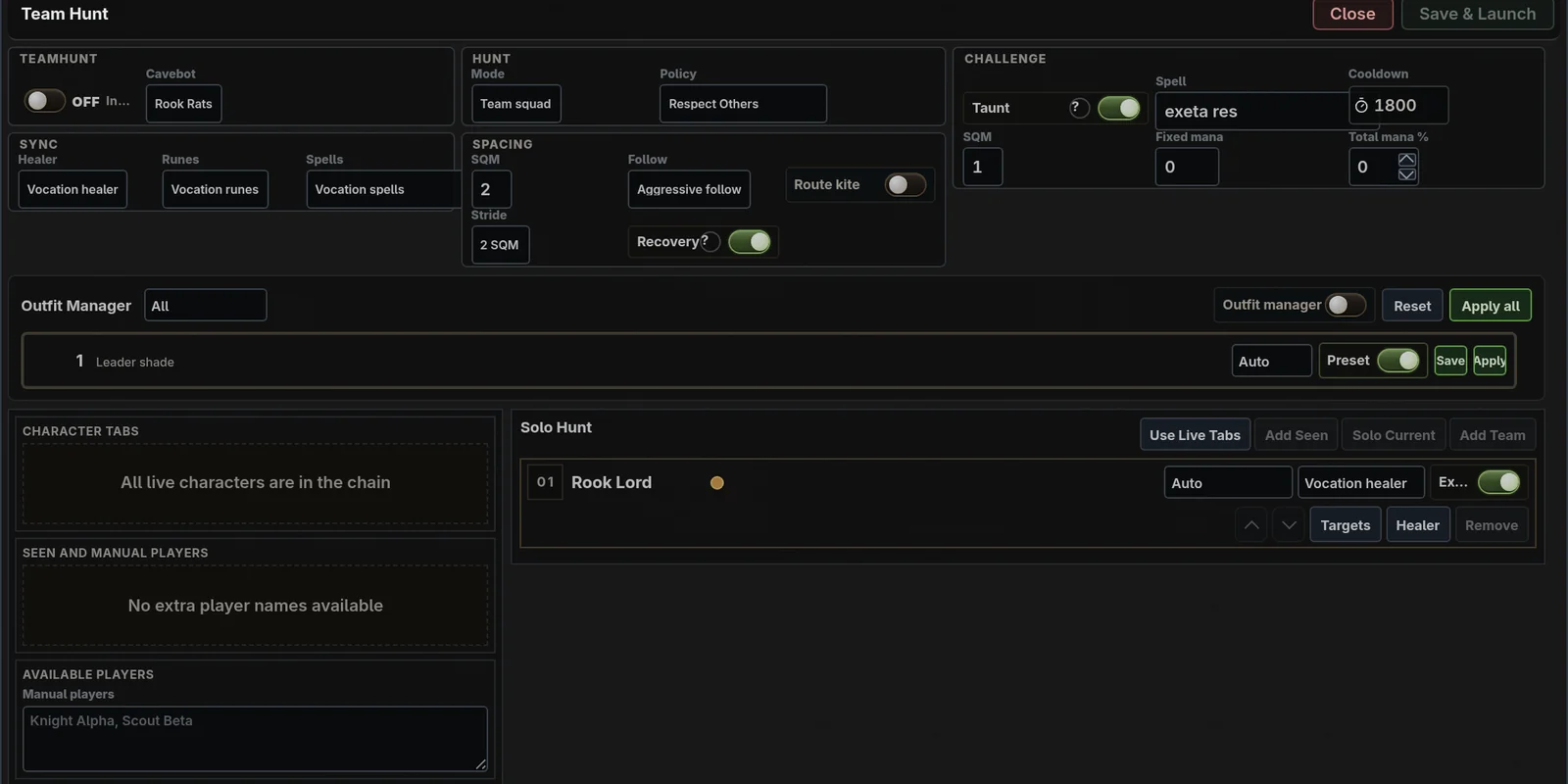Open the Vocation spells dropdown
Viewport: 1568px width, 784px height.
[383, 189]
